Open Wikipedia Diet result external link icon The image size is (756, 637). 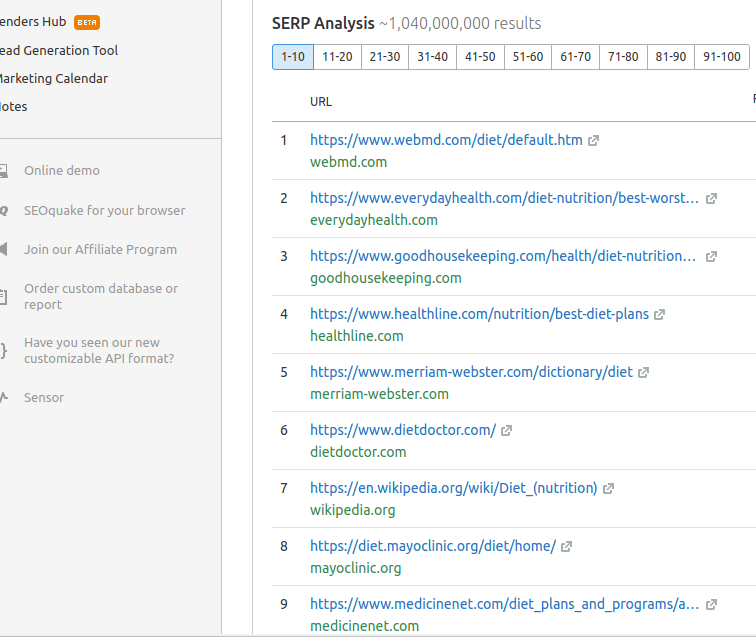[608, 489]
